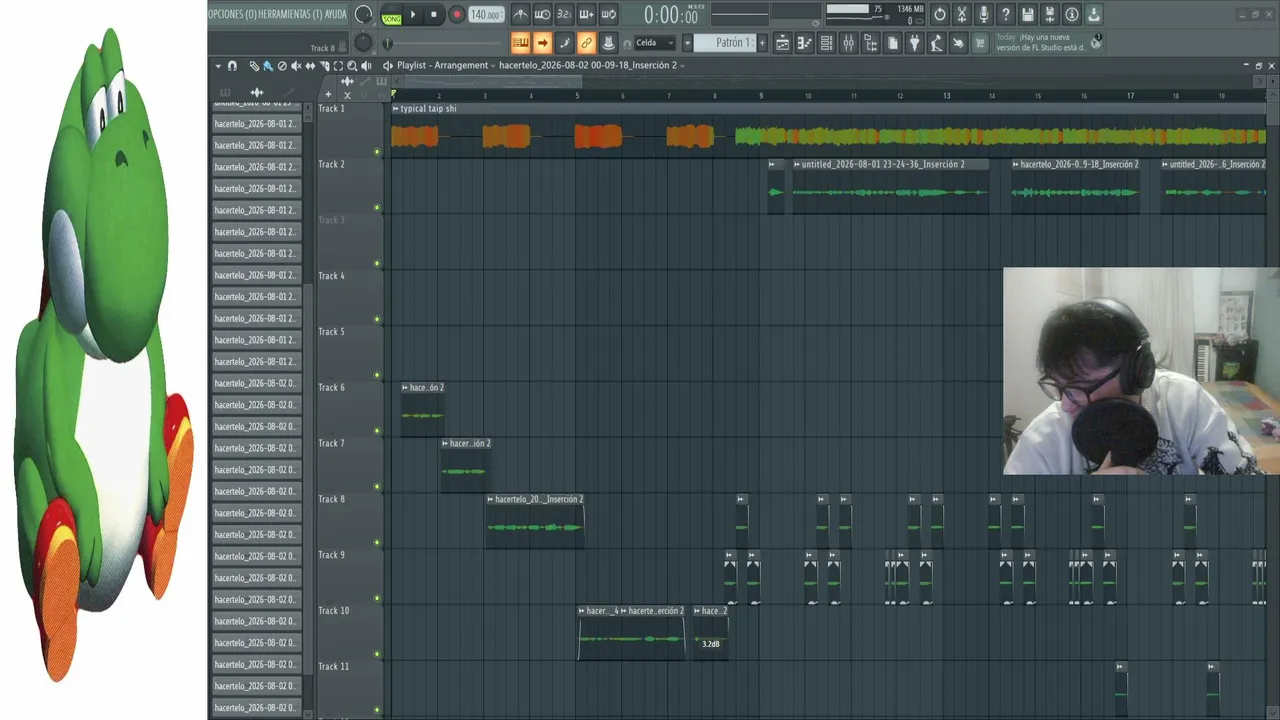Toggle mute switch for Track 10
Image resolution: width=1280 pixels, height=720 pixels.
click(377, 655)
